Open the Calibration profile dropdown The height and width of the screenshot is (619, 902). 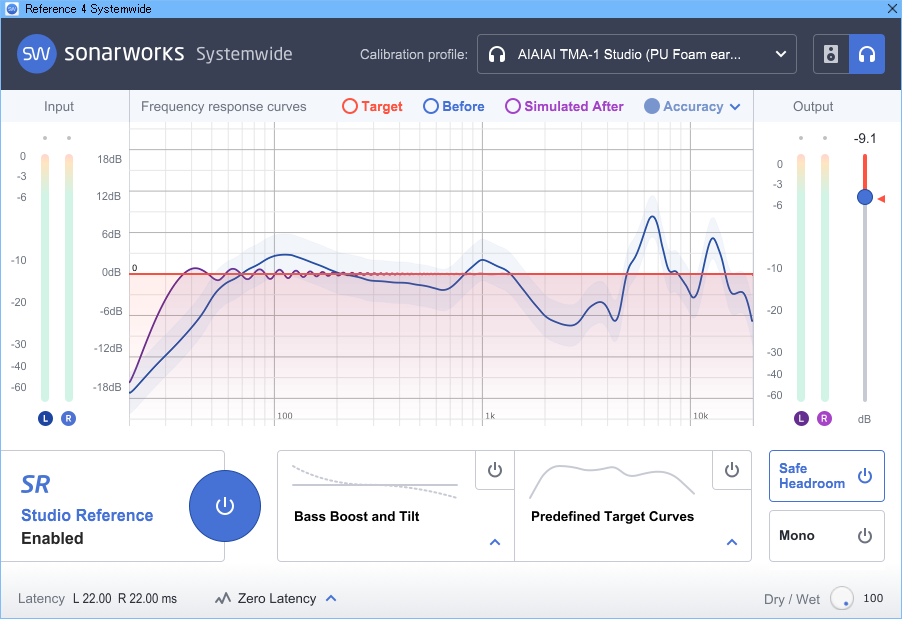[x=636, y=54]
